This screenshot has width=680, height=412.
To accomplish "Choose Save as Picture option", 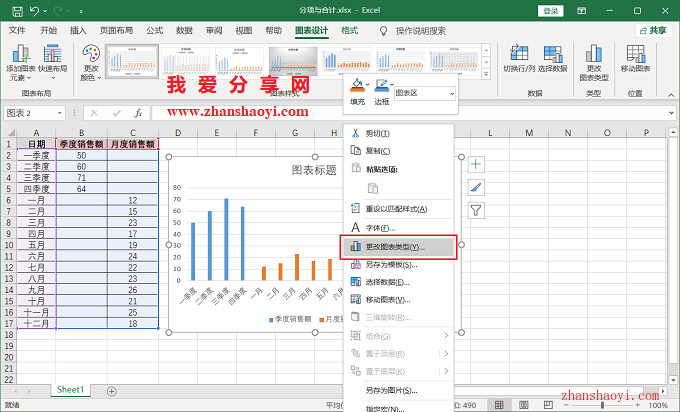I will (399, 390).
